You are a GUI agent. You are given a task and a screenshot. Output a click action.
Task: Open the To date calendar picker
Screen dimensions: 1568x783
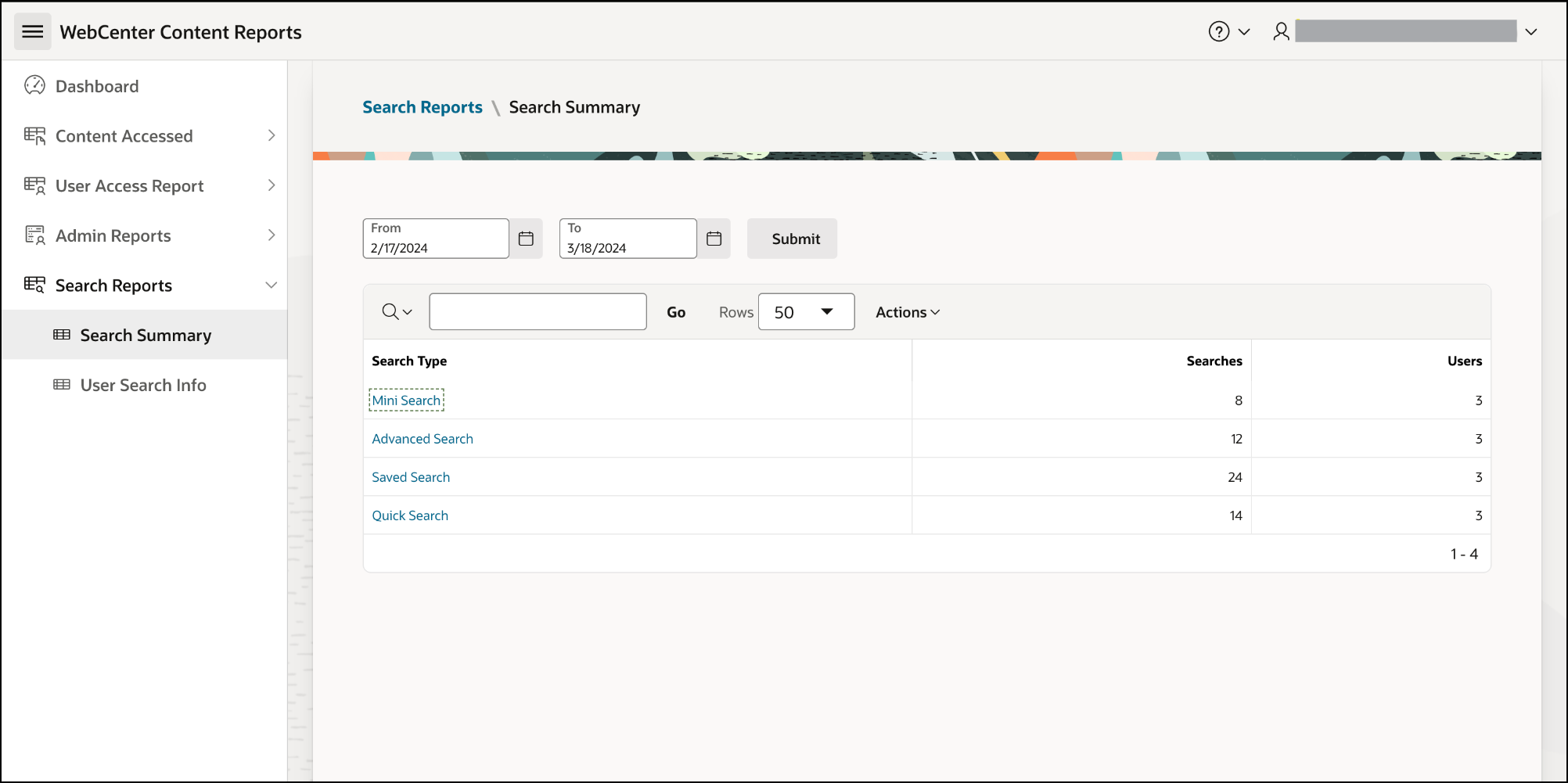point(714,239)
